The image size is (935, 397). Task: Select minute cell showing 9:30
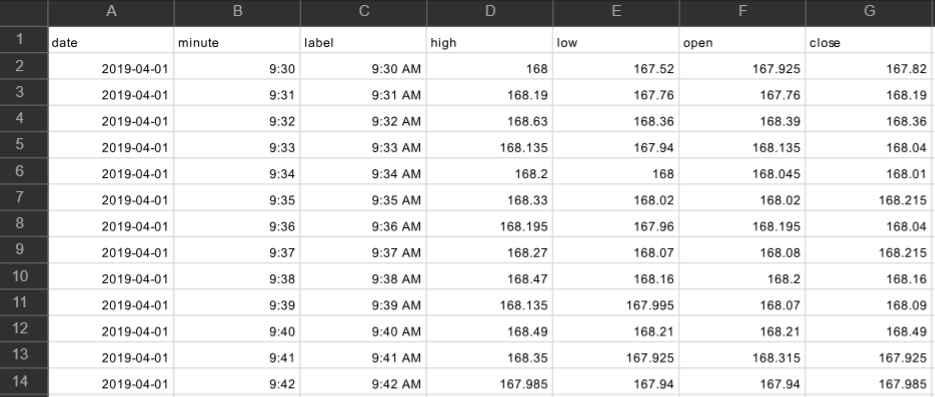[x=237, y=66]
